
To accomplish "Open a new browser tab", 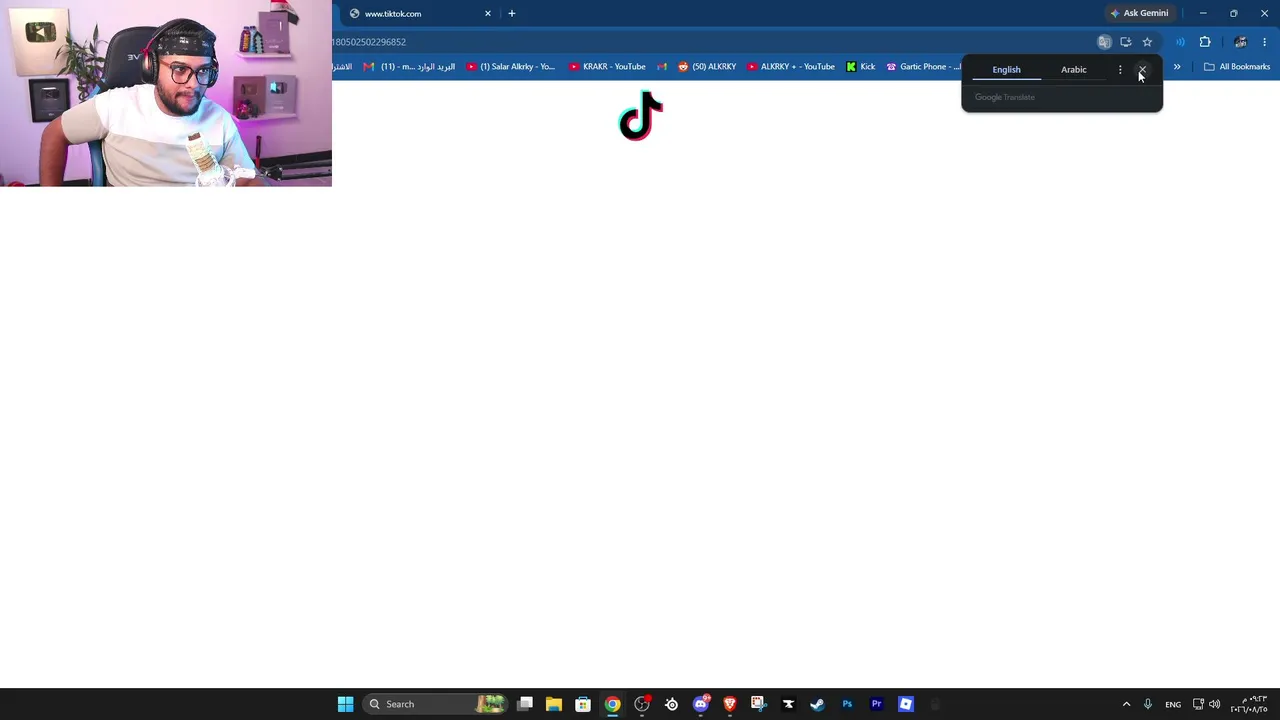I will coord(512,14).
